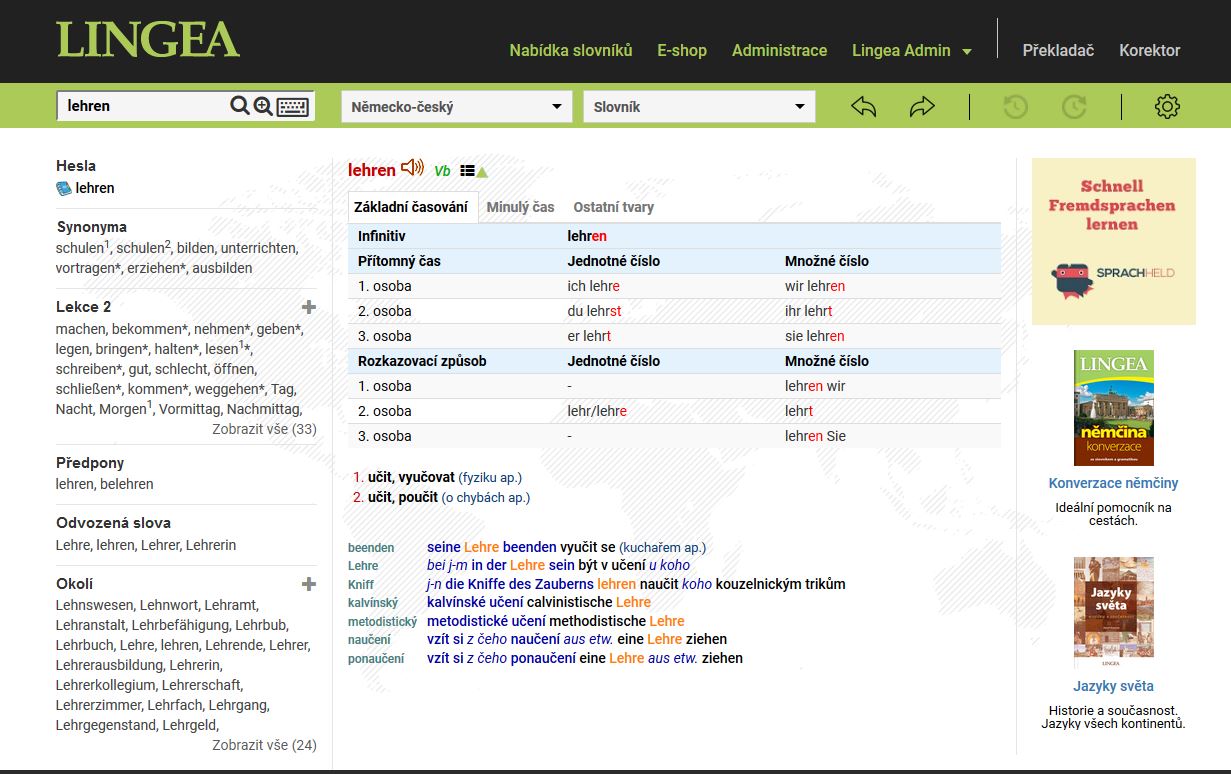Open synonym ausbilden
Viewport: 1231px width, 774px height.
(222, 268)
